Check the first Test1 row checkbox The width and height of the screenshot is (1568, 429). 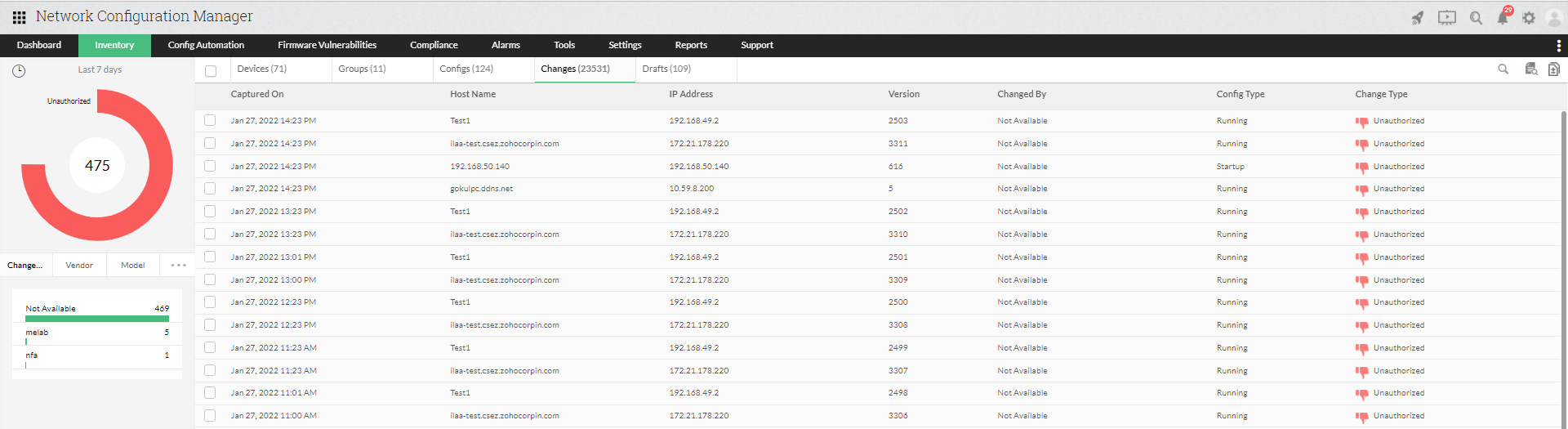coord(210,120)
